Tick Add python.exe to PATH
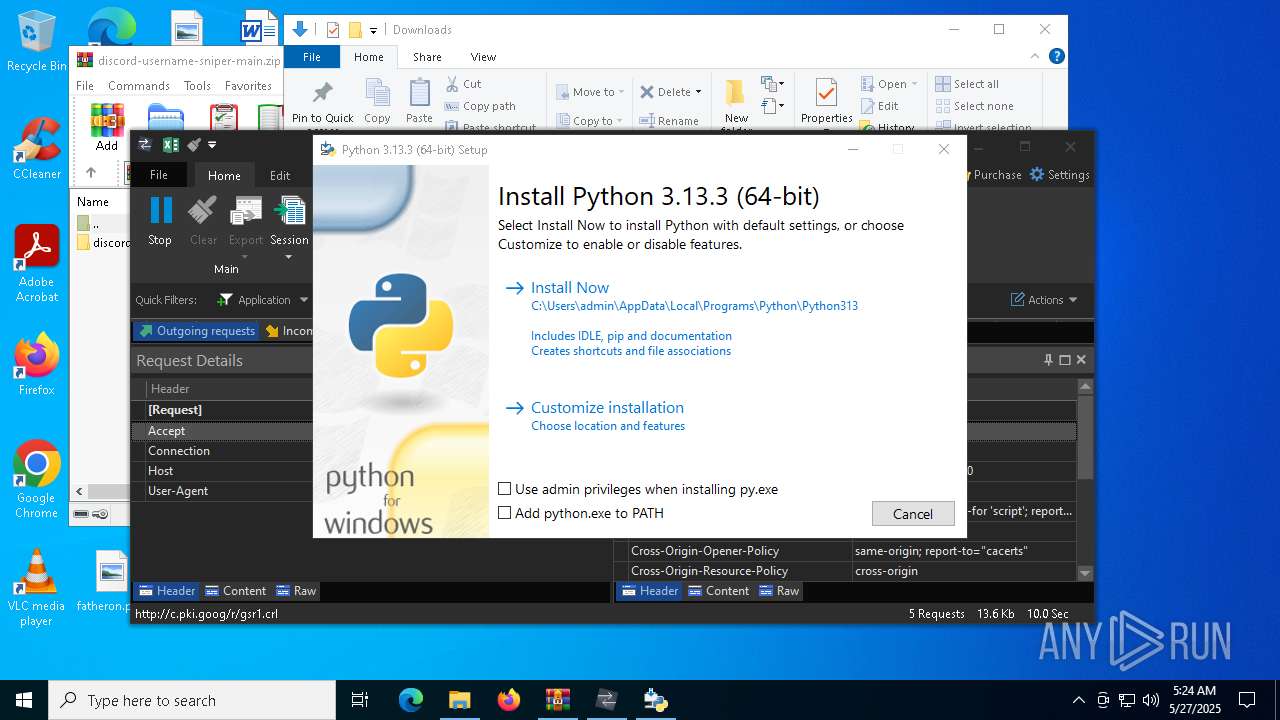Image resolution: width=1280 pixels, height=720 pixels. coord(505,513)
